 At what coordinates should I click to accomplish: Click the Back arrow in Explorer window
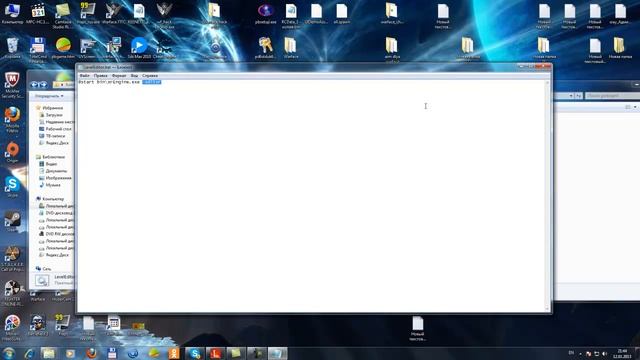pyautogui.click(x=35, y=84)
